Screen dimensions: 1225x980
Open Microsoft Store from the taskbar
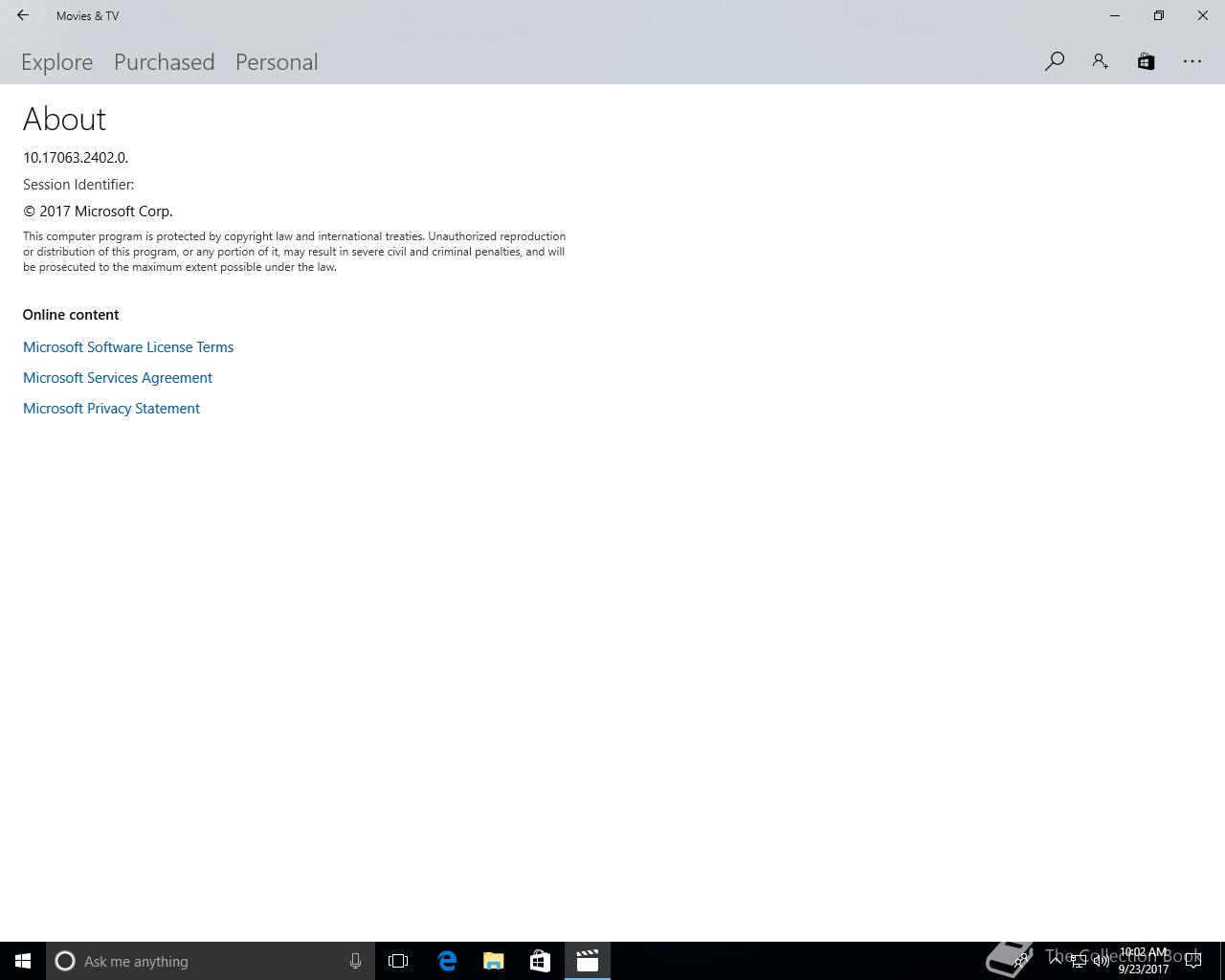pos(540,961)
